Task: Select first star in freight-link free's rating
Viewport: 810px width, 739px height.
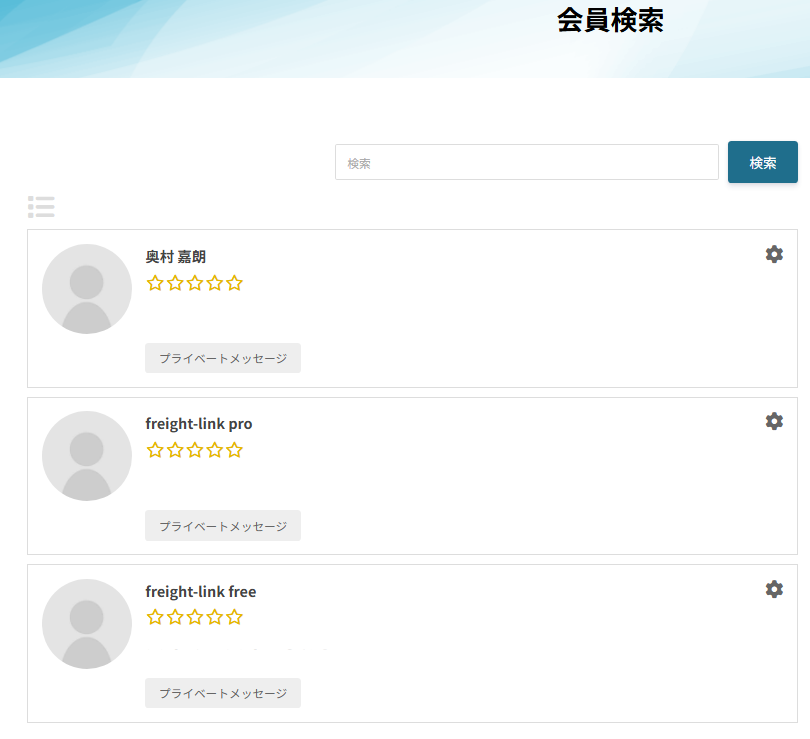Action: pyautogui.click(x=155, y=617)
